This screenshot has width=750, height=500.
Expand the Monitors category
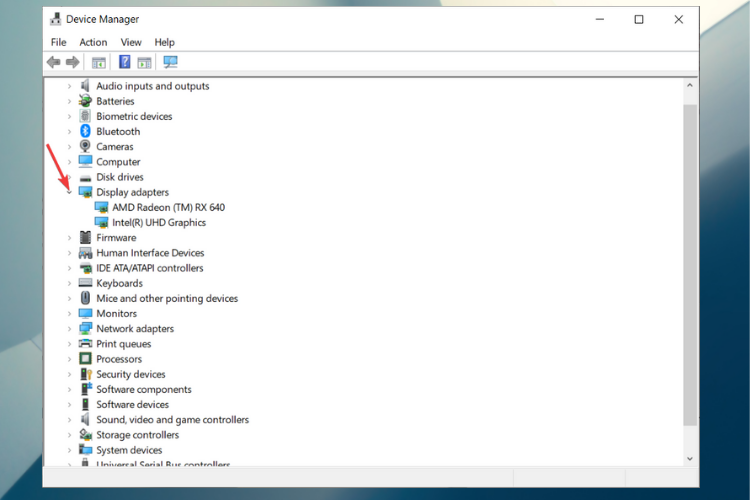(69, 314)
